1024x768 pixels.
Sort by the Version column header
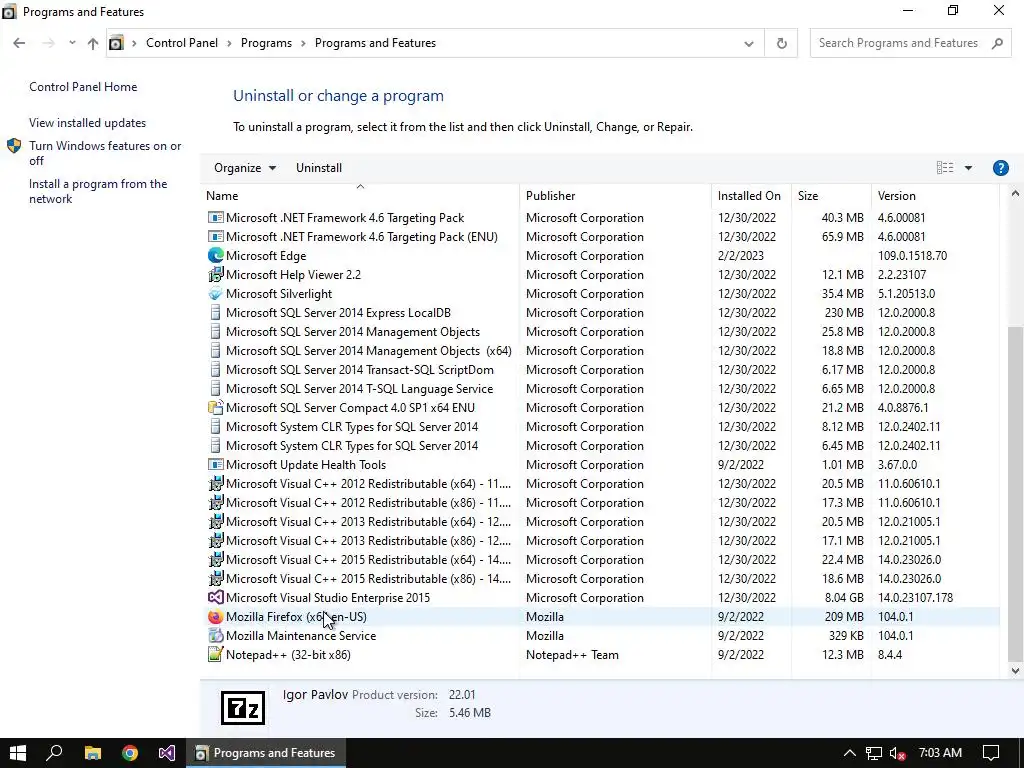pyautogui.click(x=897, y=196)
